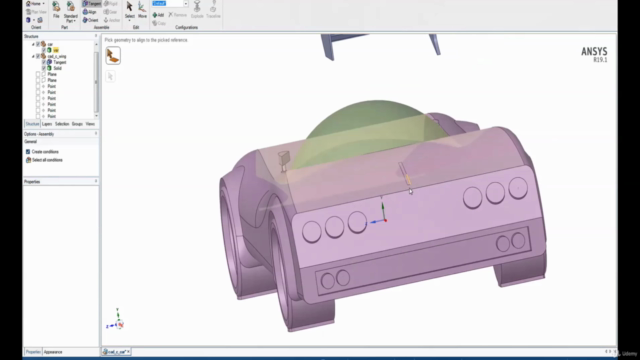This screenshot has height=360, width=640.
Task: Click the axis triad in viewport corner
Action: 116,320
